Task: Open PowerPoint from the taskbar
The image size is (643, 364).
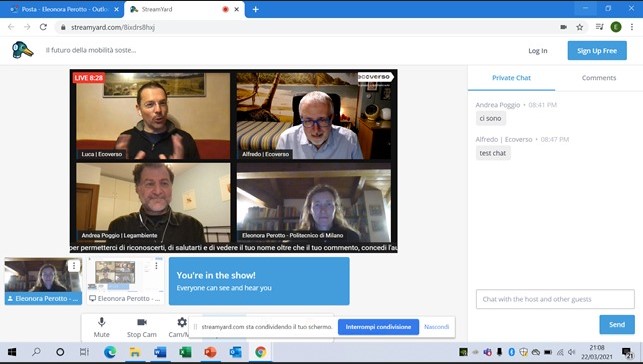Action: 210,352
